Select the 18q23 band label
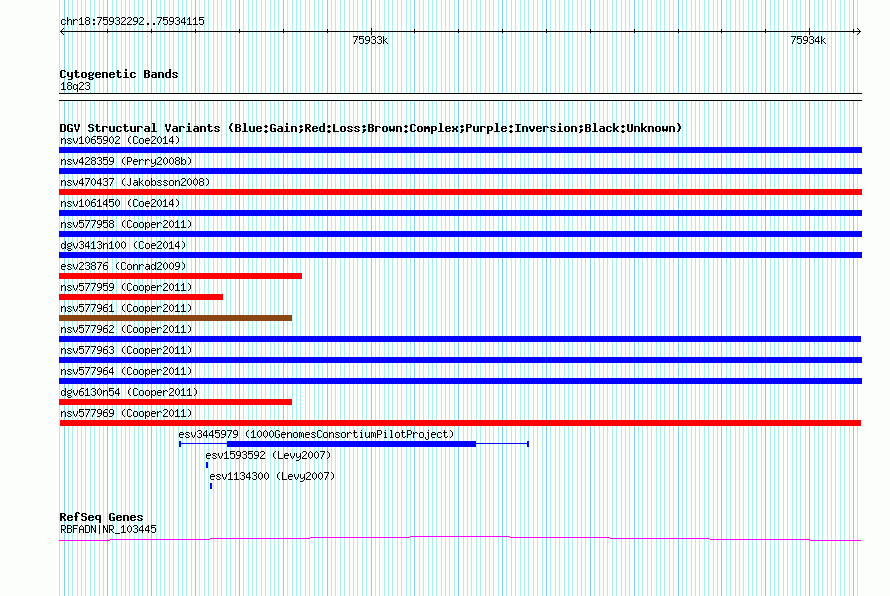The width and height of the screenshot is (890, 596). [75, 86]
